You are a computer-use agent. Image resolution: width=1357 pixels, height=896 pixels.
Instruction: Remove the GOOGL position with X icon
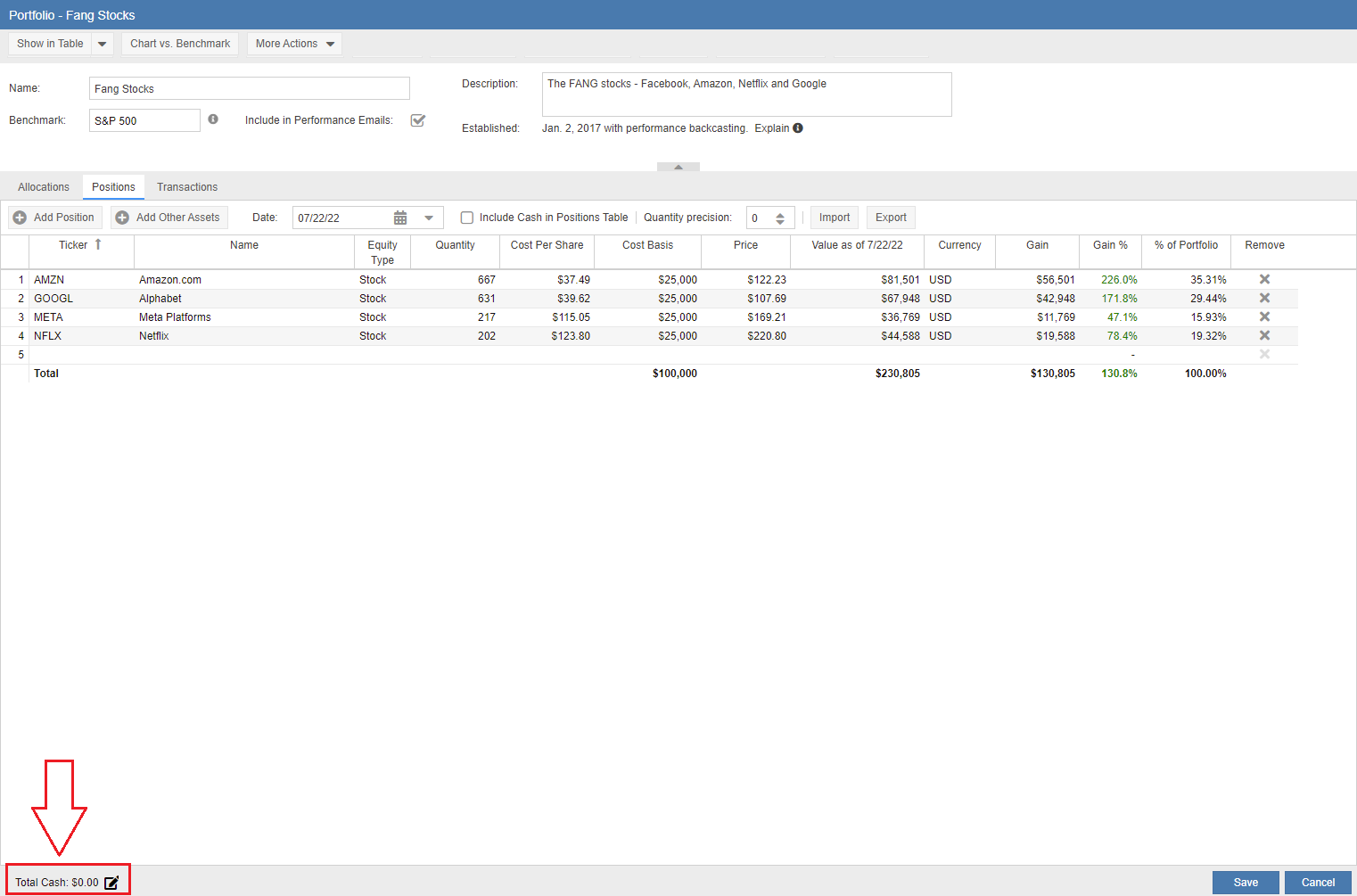(x=1263, y=298)
